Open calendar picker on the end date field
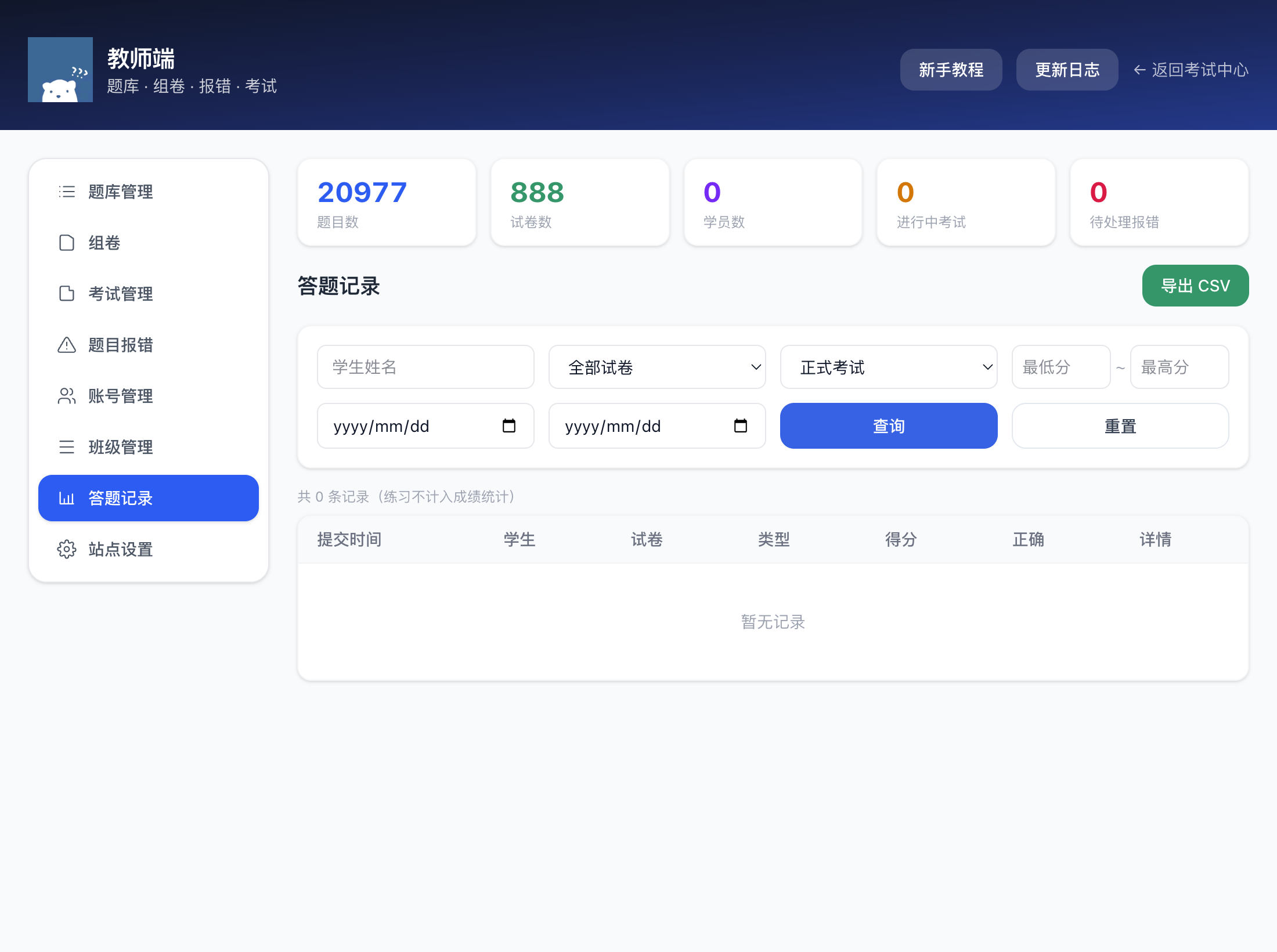This screenshot has width=1277, height=952. tap(741, 425)
